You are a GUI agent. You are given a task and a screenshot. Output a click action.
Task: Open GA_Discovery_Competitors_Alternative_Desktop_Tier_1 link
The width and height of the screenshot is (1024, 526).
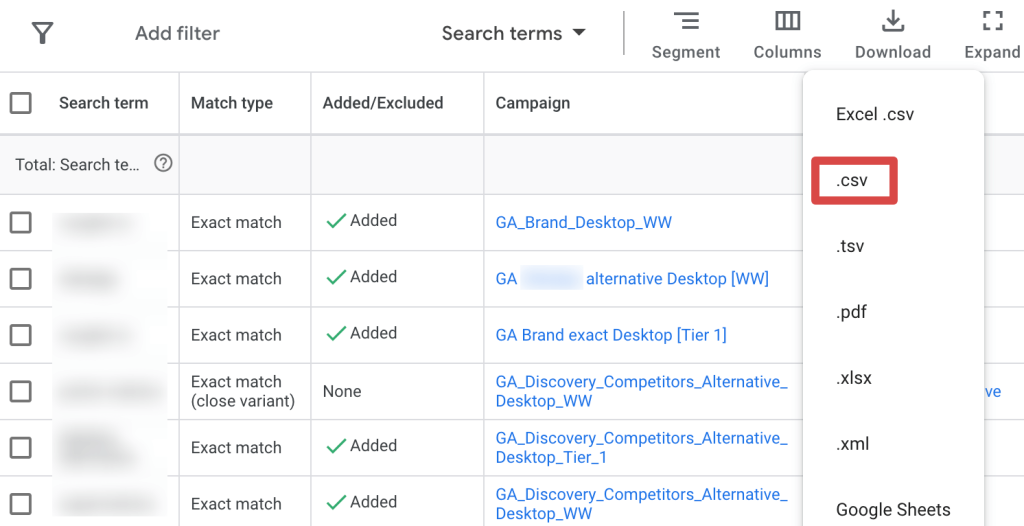[641, 448]
